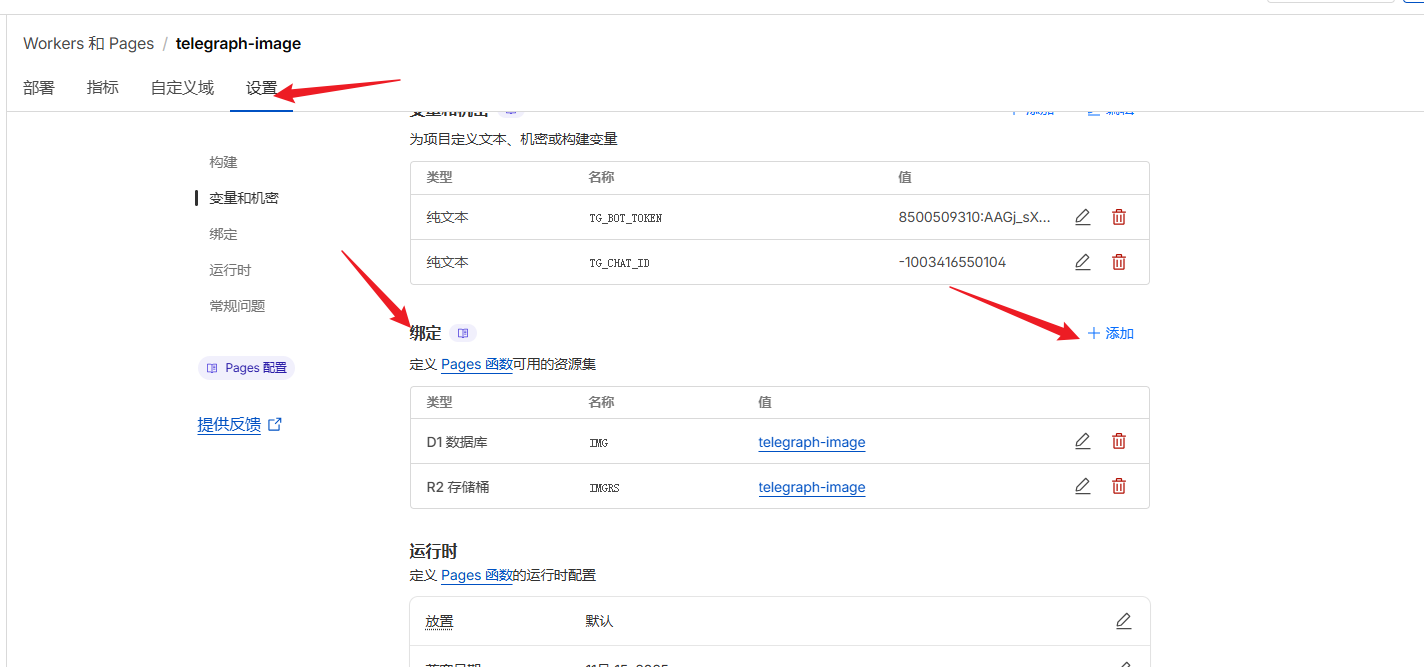Viewport: 1424px width, 667px height.
Task: Jump to 运行时 in the sidebar
Action: click(230, 270)
